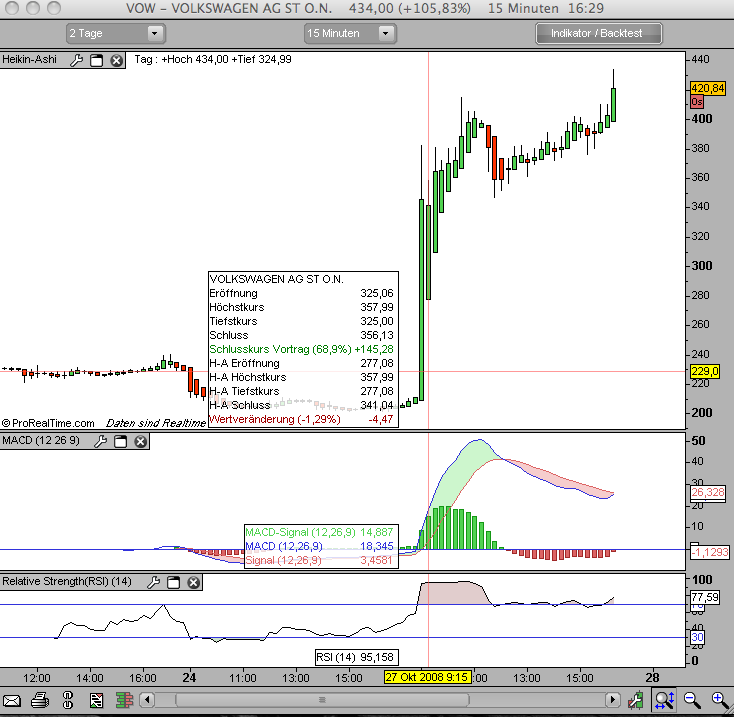Click the horizontal time scrollbar thumb
The width and height of the screenshot is (734, 717).
click(322, 700)
